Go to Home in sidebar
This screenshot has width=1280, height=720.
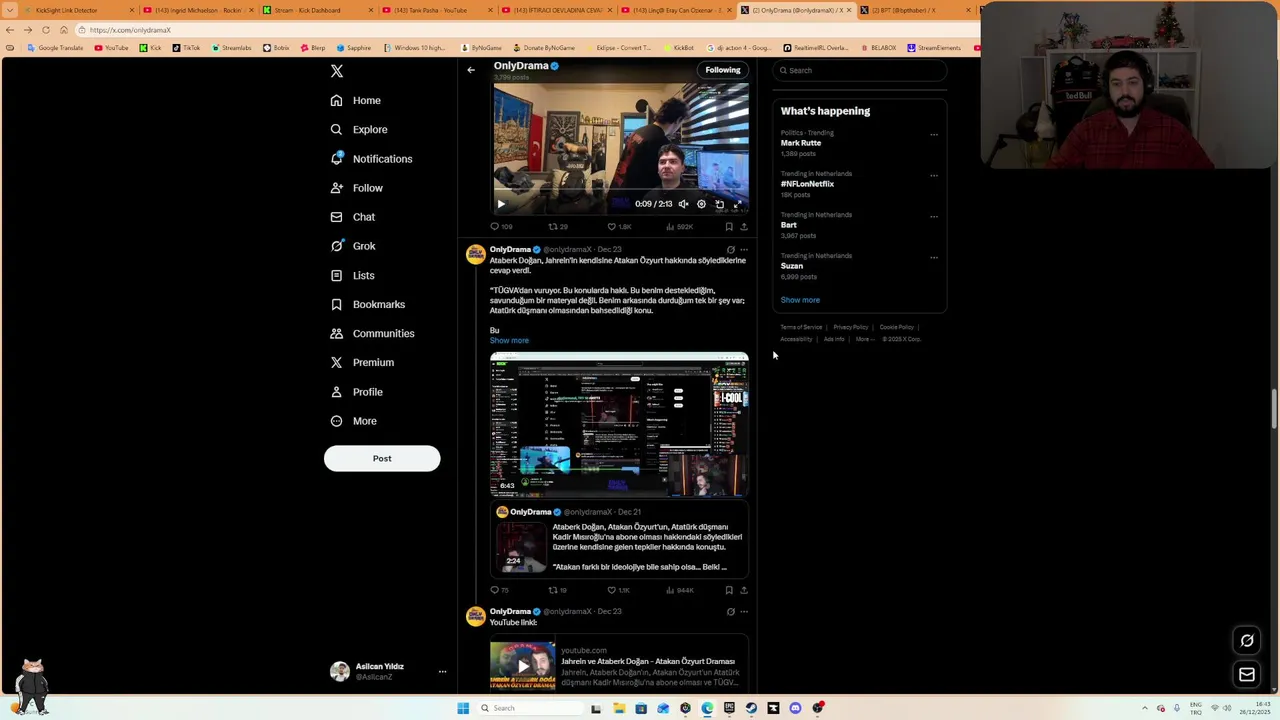[x=356, y=100]
